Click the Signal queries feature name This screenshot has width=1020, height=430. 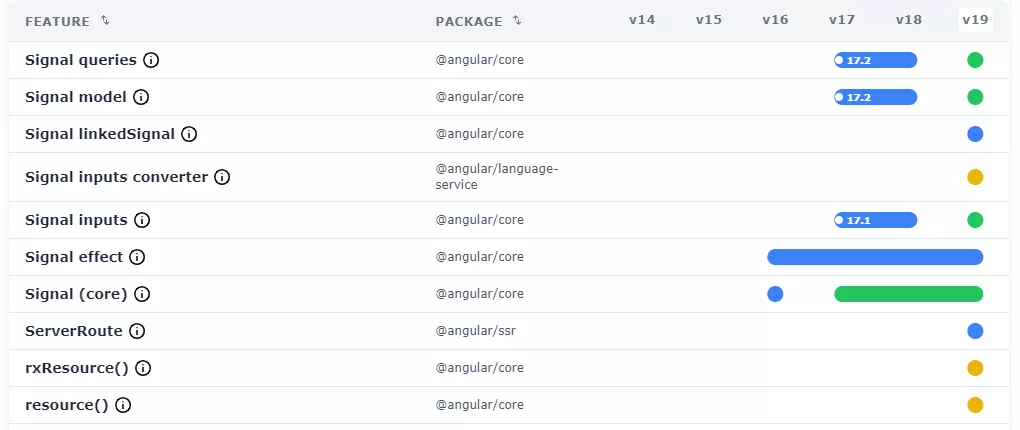81,60
